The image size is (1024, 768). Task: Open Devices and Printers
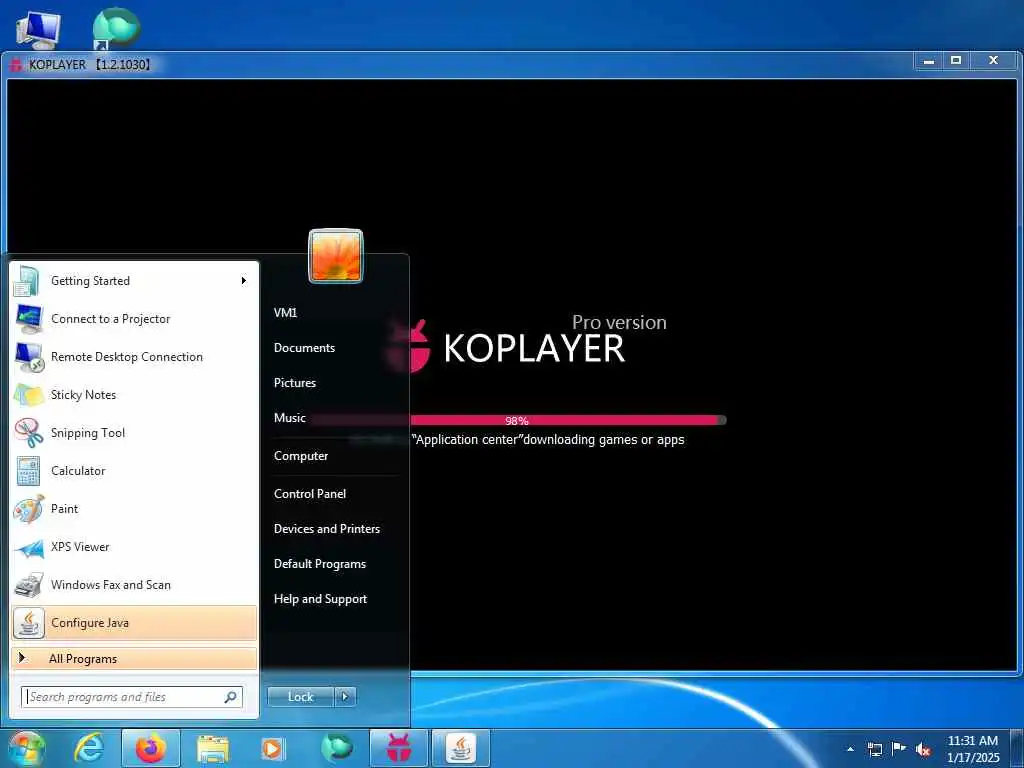click(x=327, y=529)
